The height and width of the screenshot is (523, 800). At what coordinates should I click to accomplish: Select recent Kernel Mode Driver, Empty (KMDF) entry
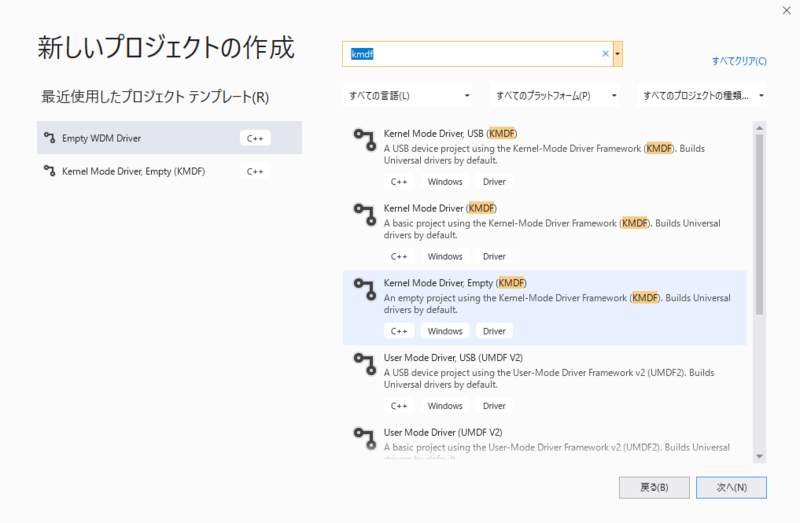[169, 171]
